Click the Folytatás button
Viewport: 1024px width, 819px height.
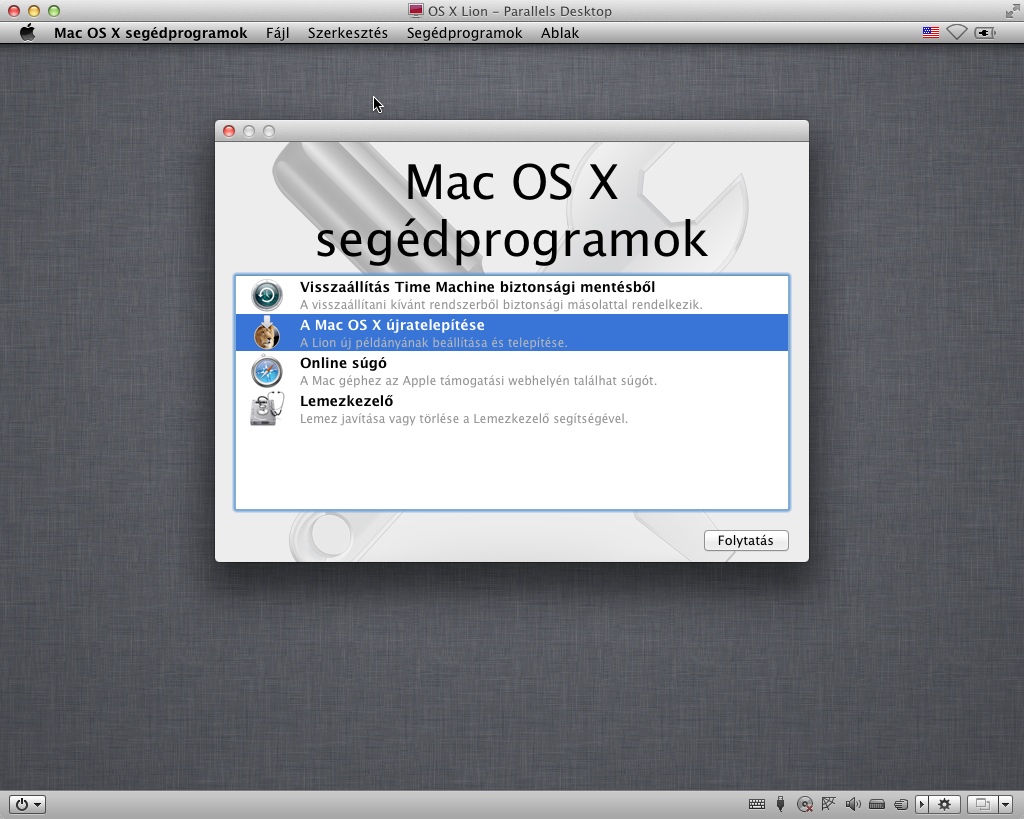[x=746, y=540]
